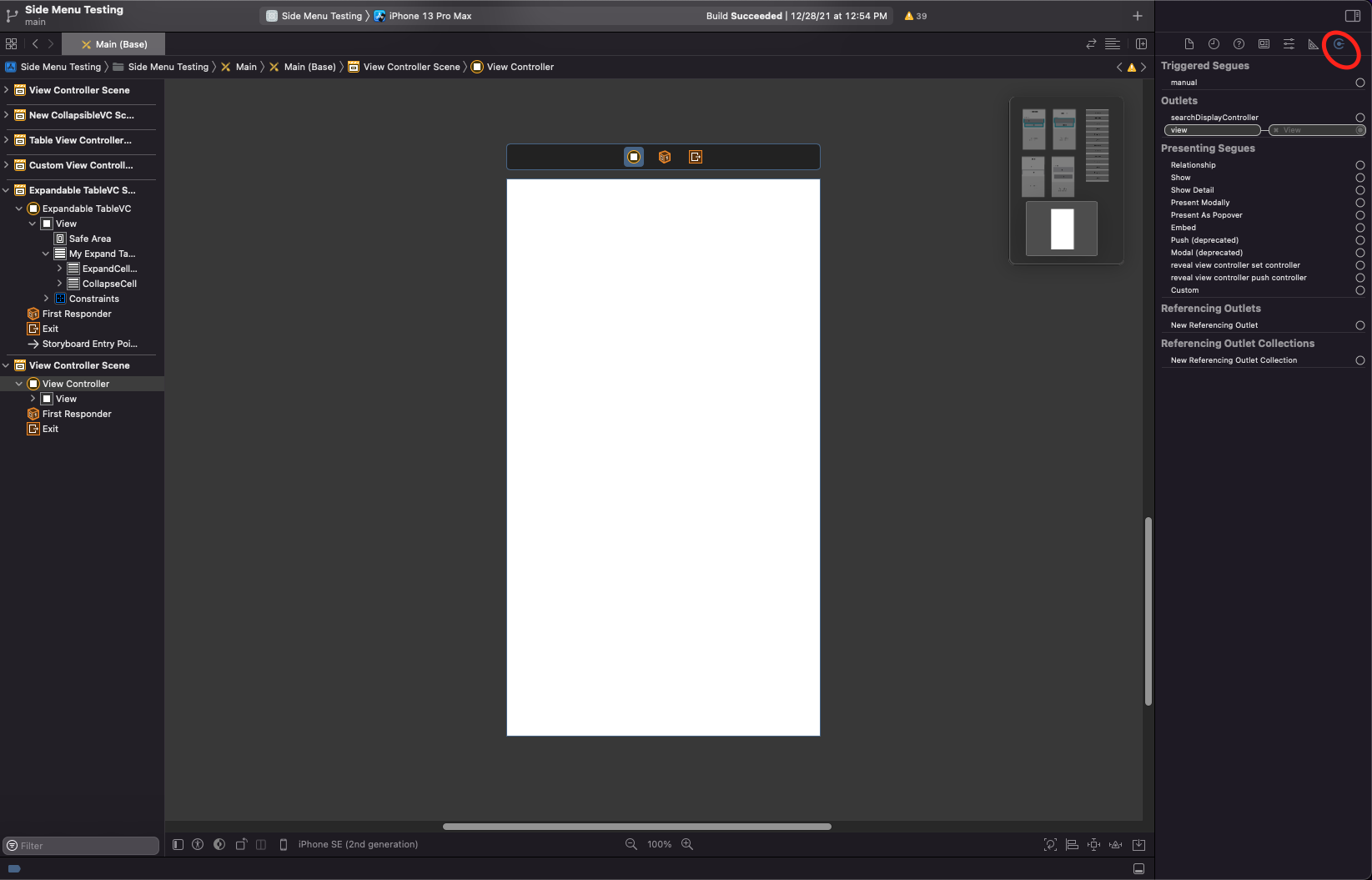Select the View Controller icon in scene dock

point(634,157)
